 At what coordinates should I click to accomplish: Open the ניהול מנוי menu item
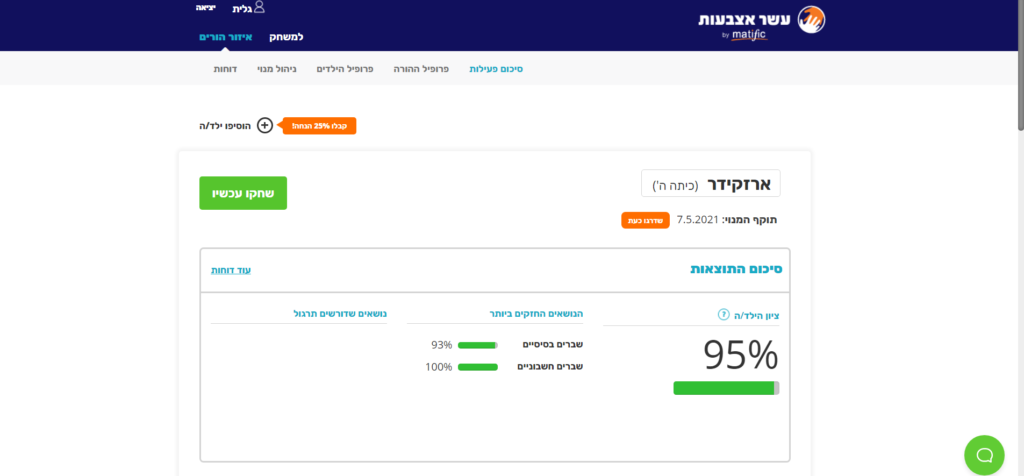click(277, 69)
